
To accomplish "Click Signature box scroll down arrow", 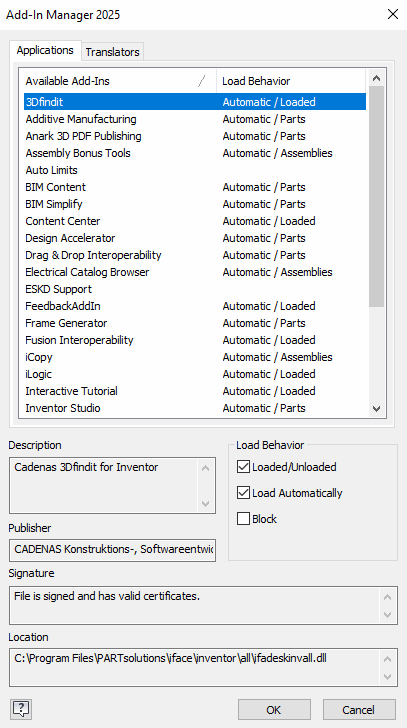I will click(388, 614).
